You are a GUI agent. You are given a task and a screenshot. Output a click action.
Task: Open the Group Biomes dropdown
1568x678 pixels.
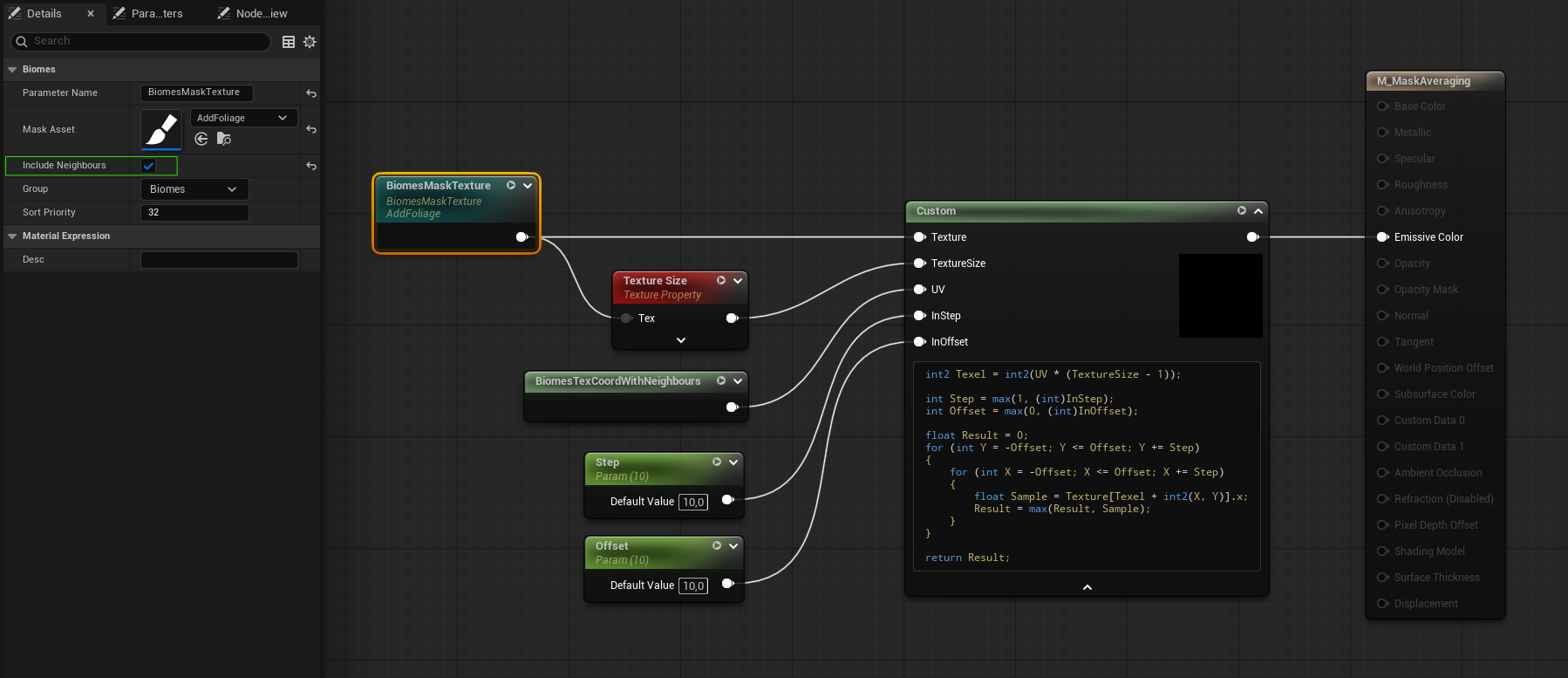click(x=194, y=189)
